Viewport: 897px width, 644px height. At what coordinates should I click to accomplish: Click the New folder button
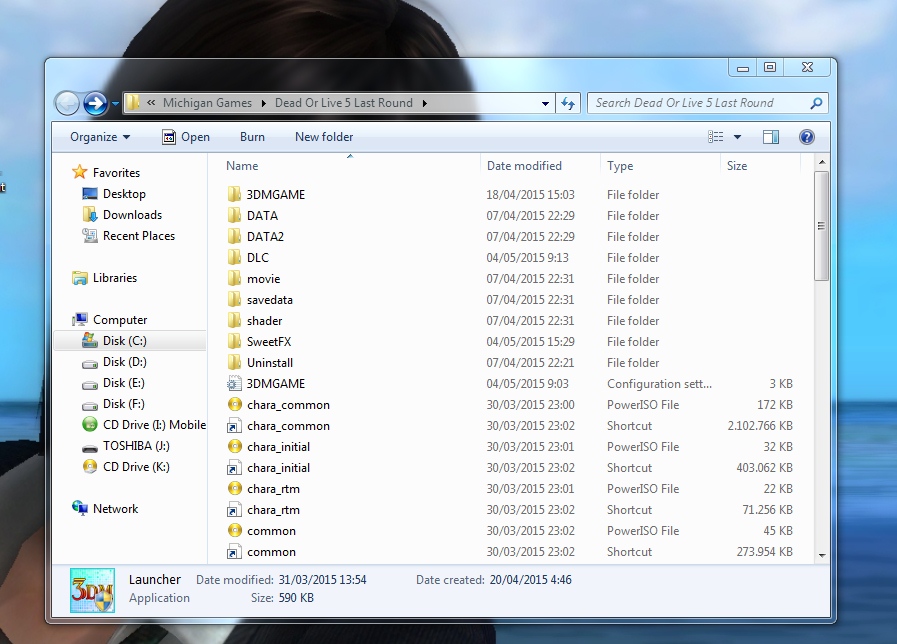tap(324, 137)
